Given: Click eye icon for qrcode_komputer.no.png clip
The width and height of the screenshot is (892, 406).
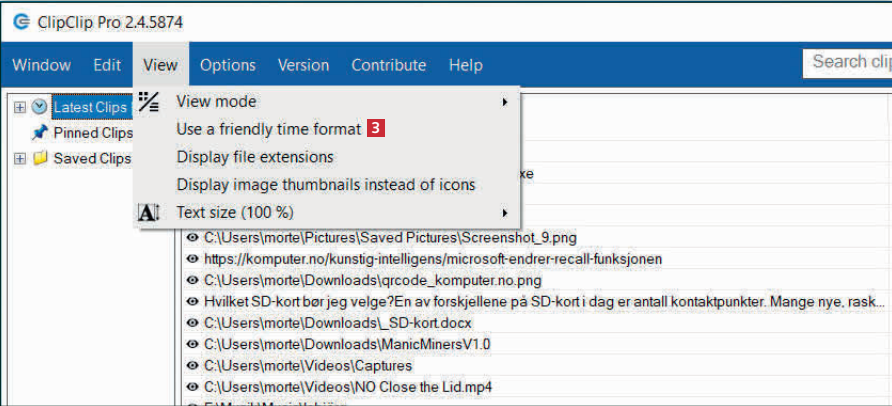Looking at the screenshot, I should click(x=192, y=280).
